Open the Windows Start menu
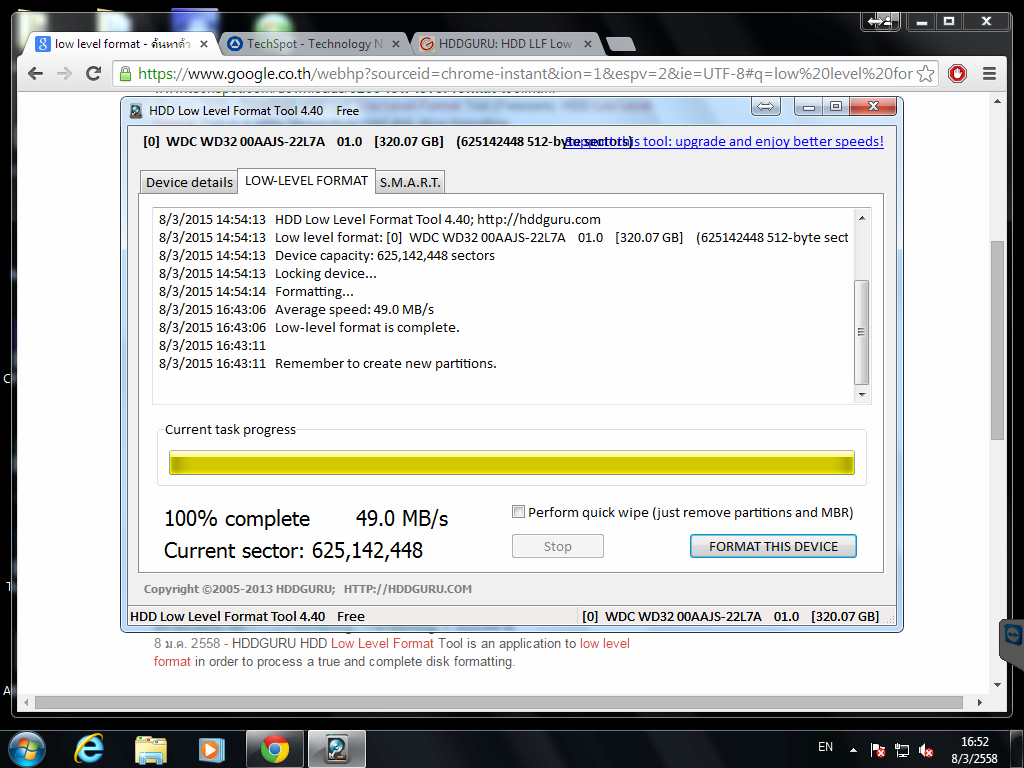The image size is (1024, 768). point(27,748)
